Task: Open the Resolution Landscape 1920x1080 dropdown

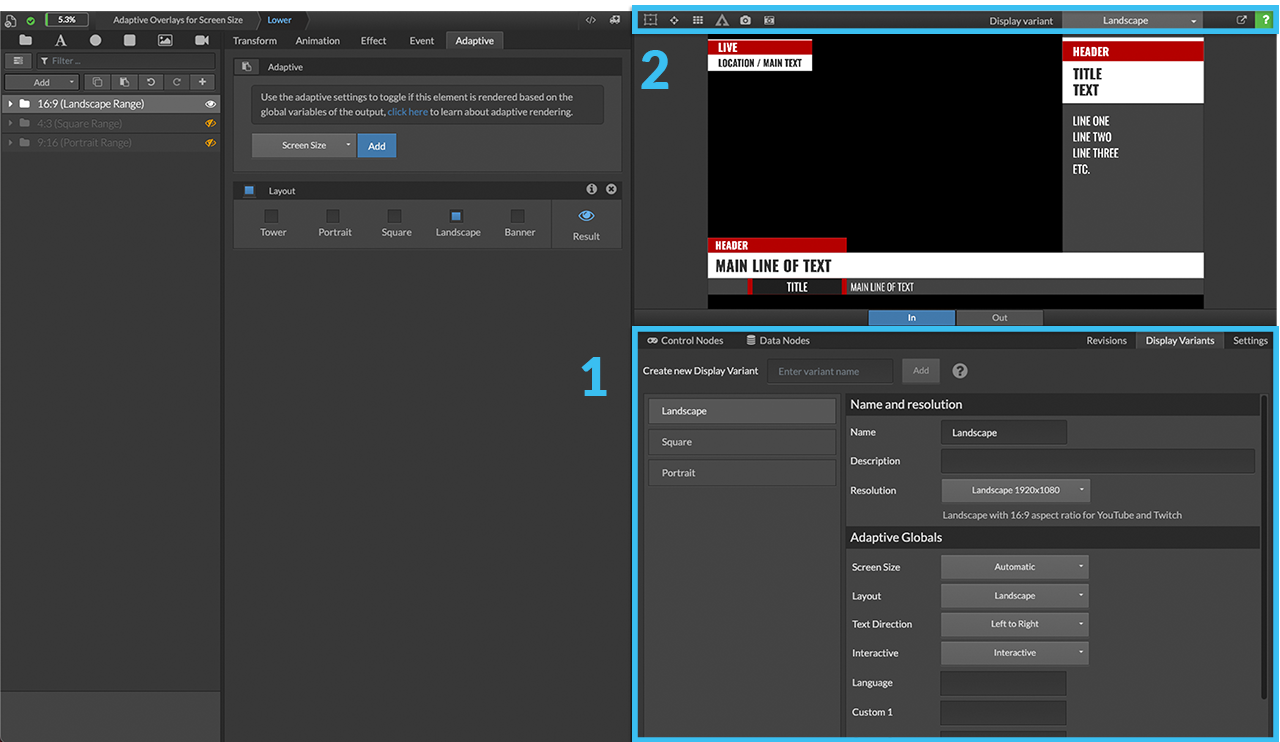Action: coord(1015,490)
